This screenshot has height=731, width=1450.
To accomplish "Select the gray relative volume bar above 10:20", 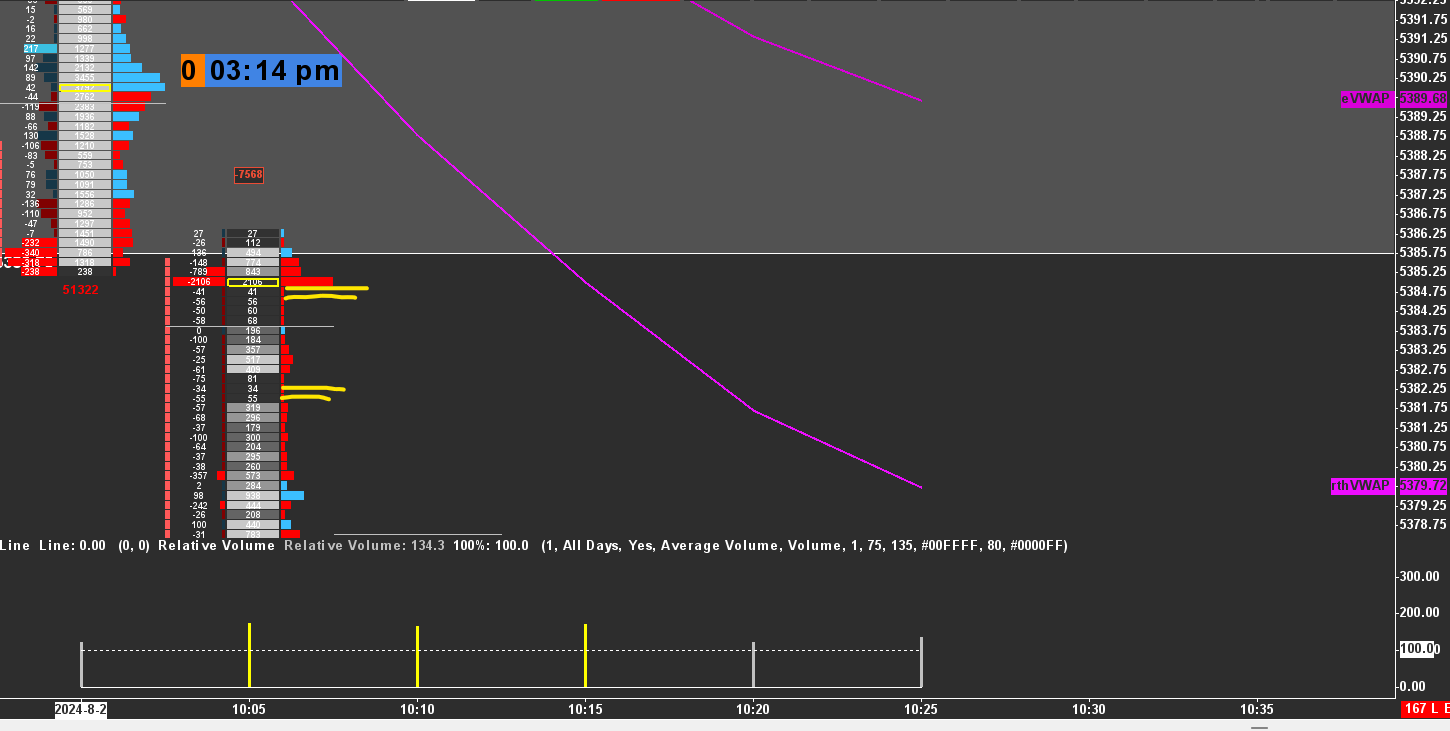I will pyautogui.click(x=753, y=664).
